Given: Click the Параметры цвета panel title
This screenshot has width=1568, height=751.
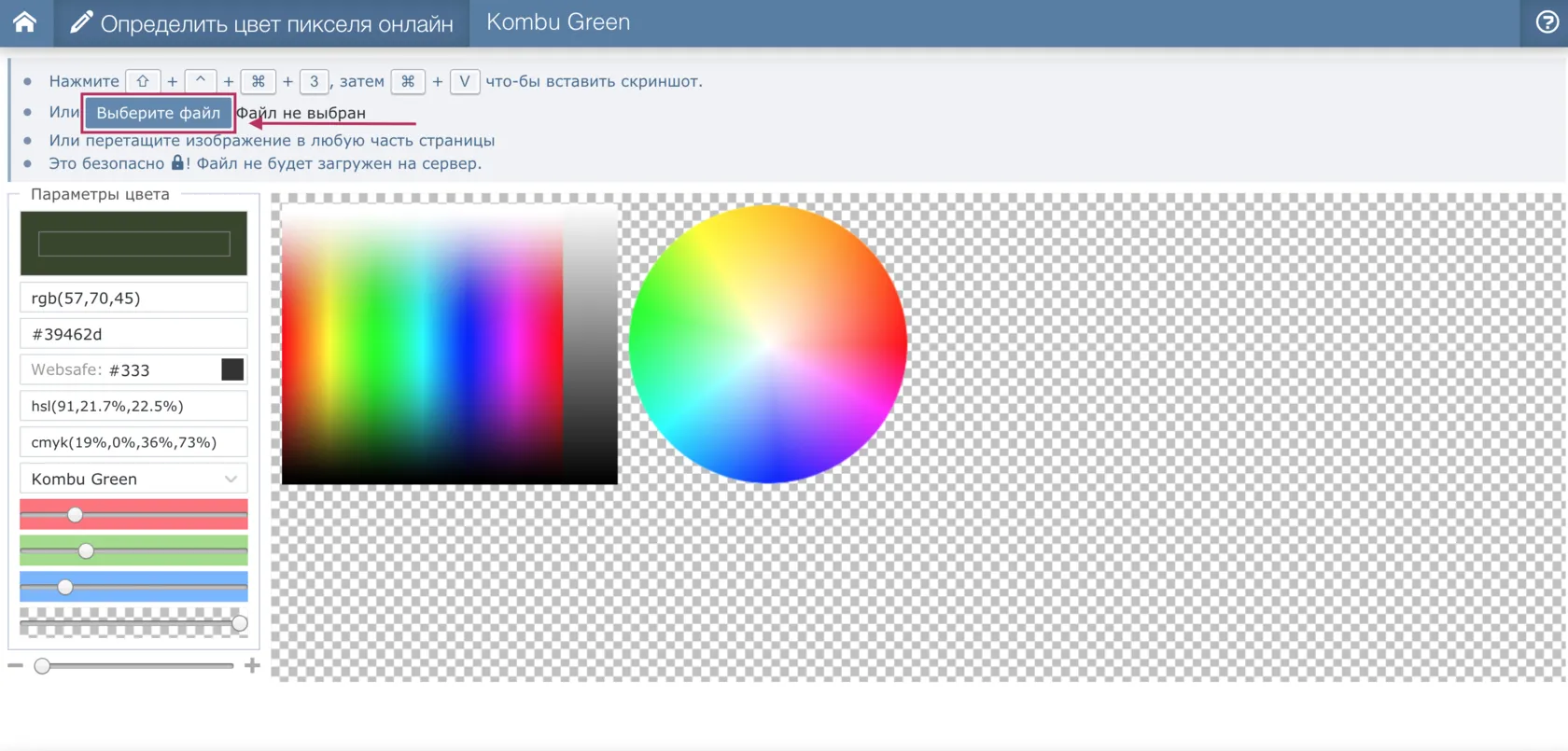Looking at the screenshot, I should tap(100, 194).
